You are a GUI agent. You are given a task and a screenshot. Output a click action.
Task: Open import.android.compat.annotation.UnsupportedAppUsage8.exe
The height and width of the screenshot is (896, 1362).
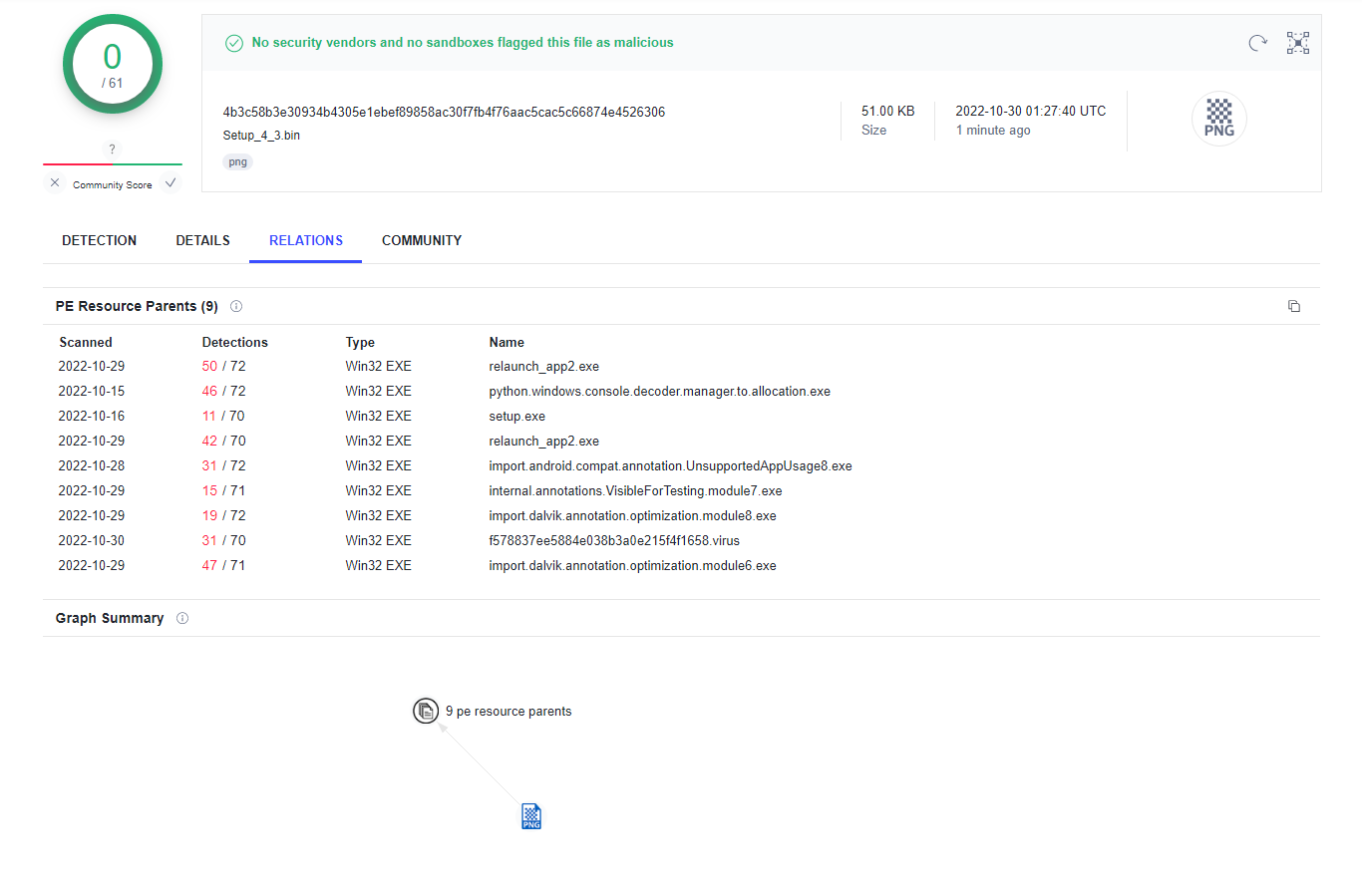pos(671,466)
